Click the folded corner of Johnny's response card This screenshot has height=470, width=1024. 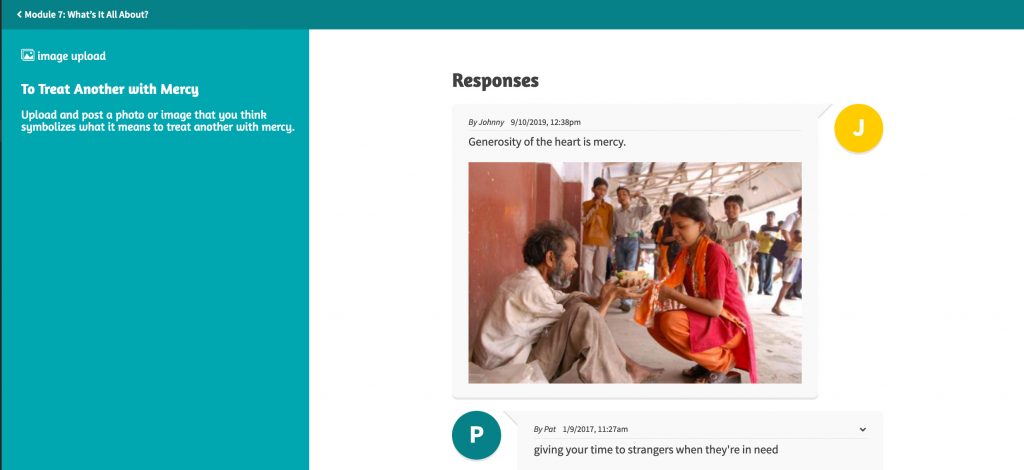coord(824,111)
